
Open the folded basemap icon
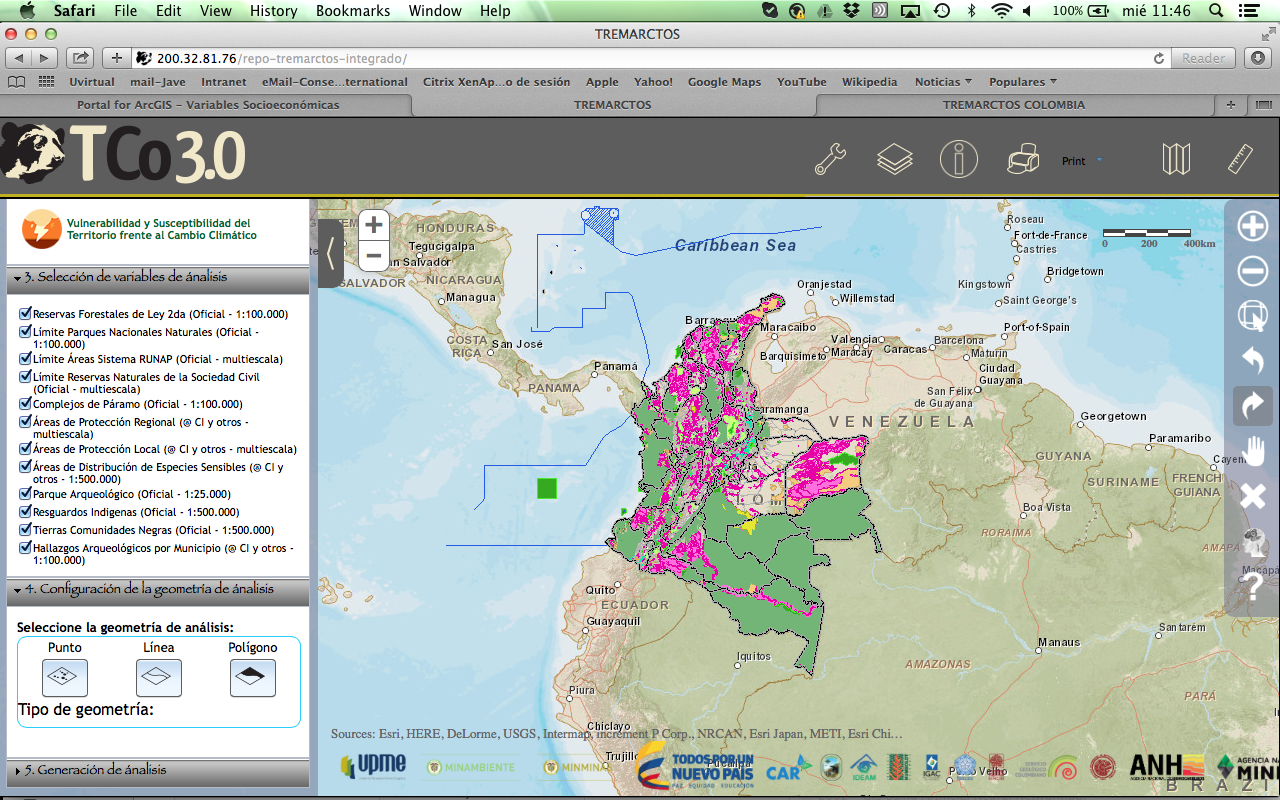tap(1176, 159)
